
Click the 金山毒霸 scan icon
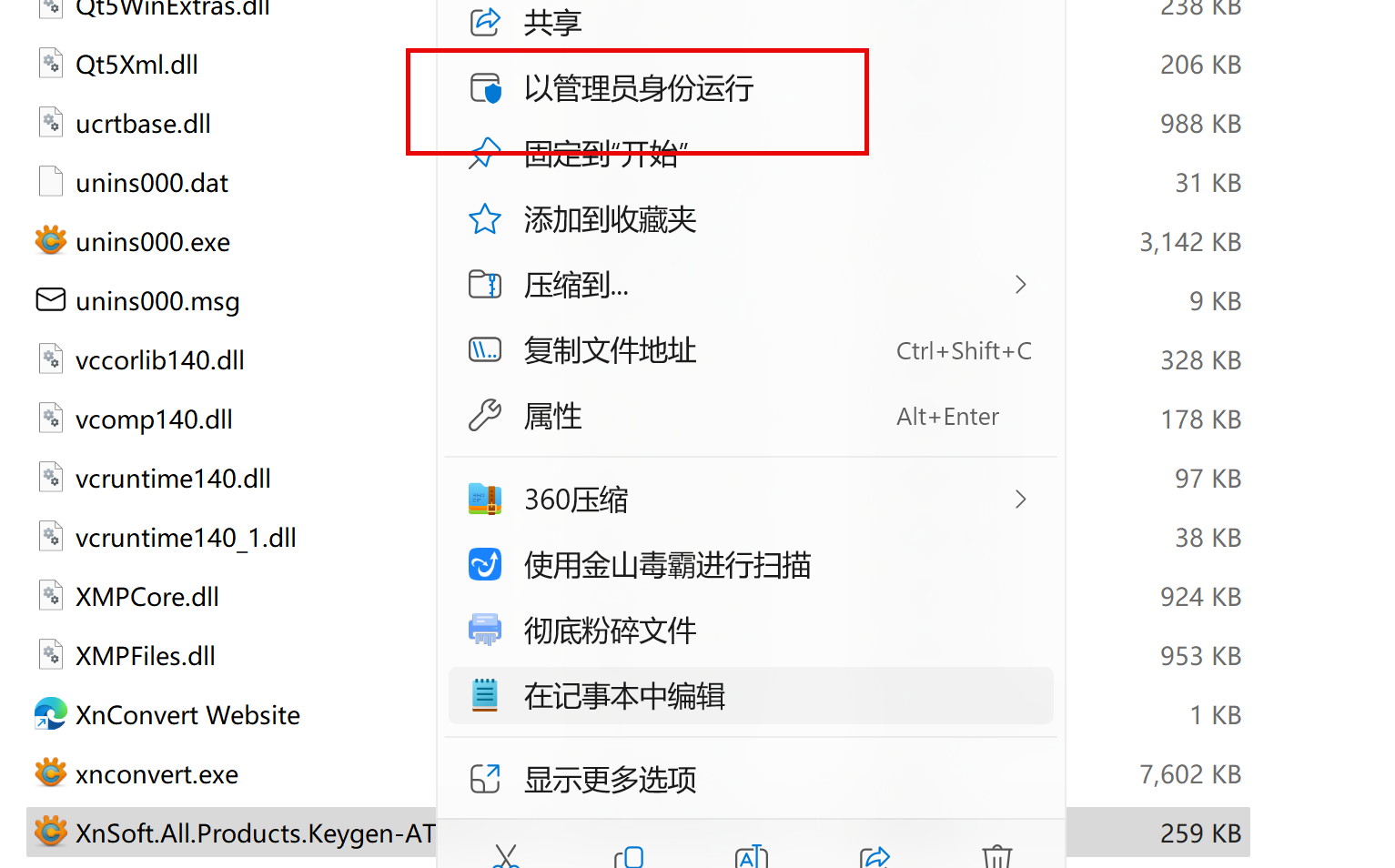pyautogui.click(x=485, y=565)
